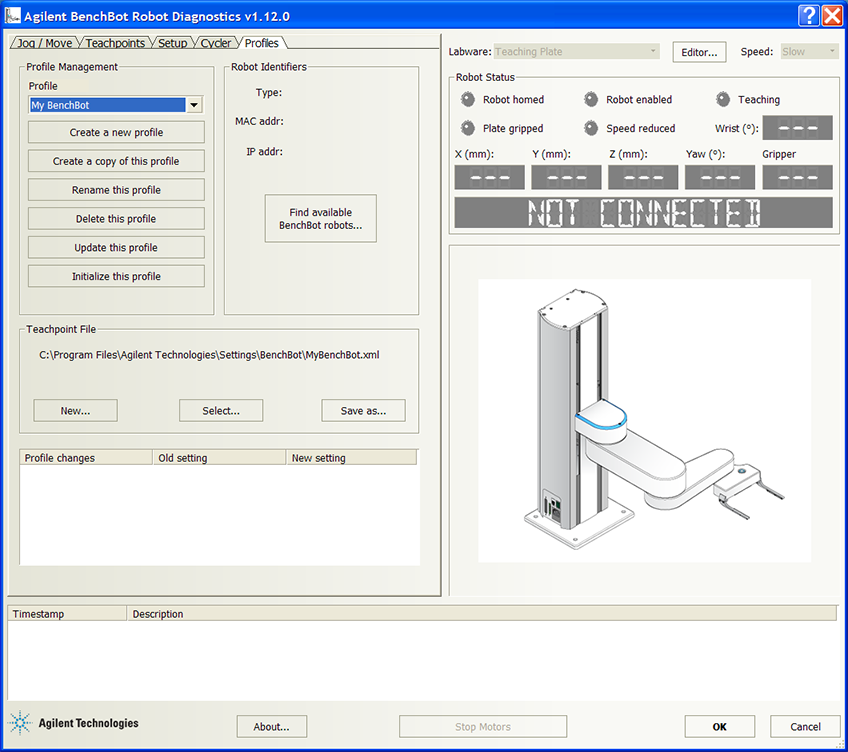The image size is (848, 752).
Task: Click the Save as... teachpoint file button
Action: coord(363,410)
